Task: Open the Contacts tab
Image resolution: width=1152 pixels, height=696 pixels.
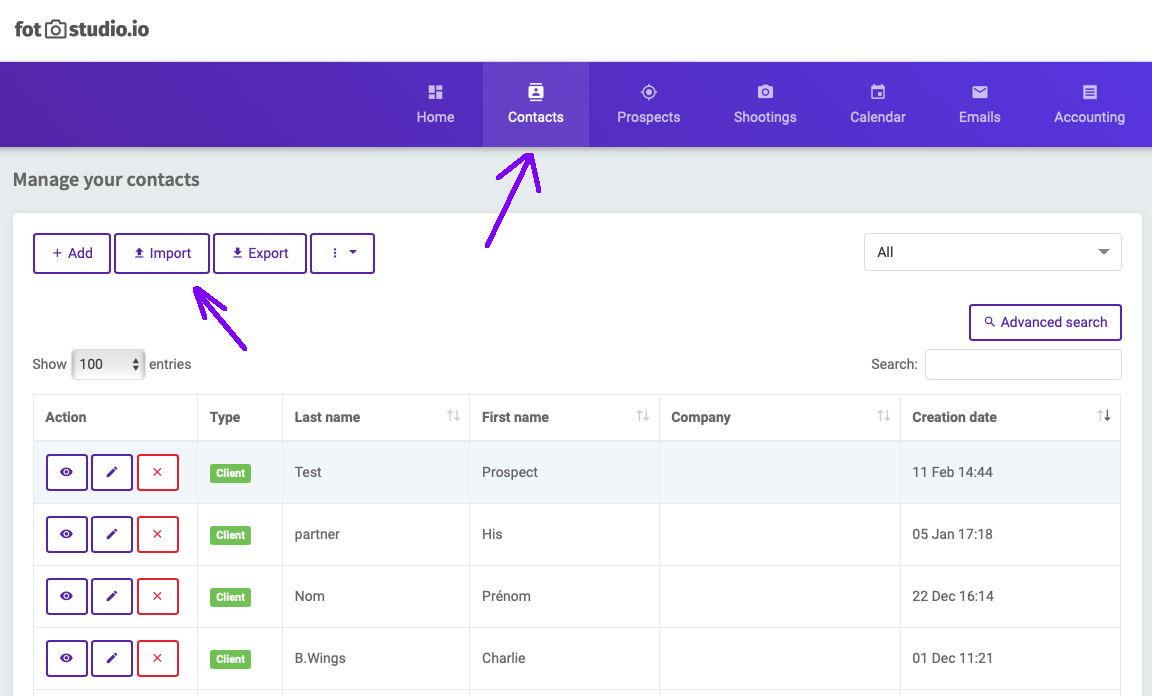Action: coord(536,104)
